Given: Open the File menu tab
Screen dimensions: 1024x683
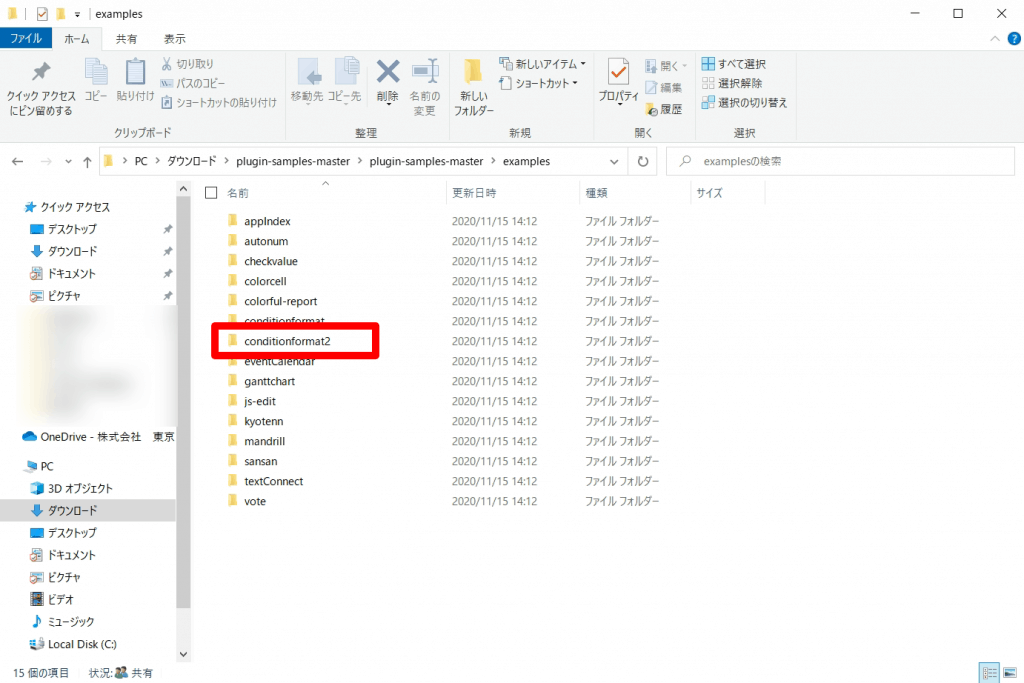Looking at the screenshot, I should click(25, 39).
